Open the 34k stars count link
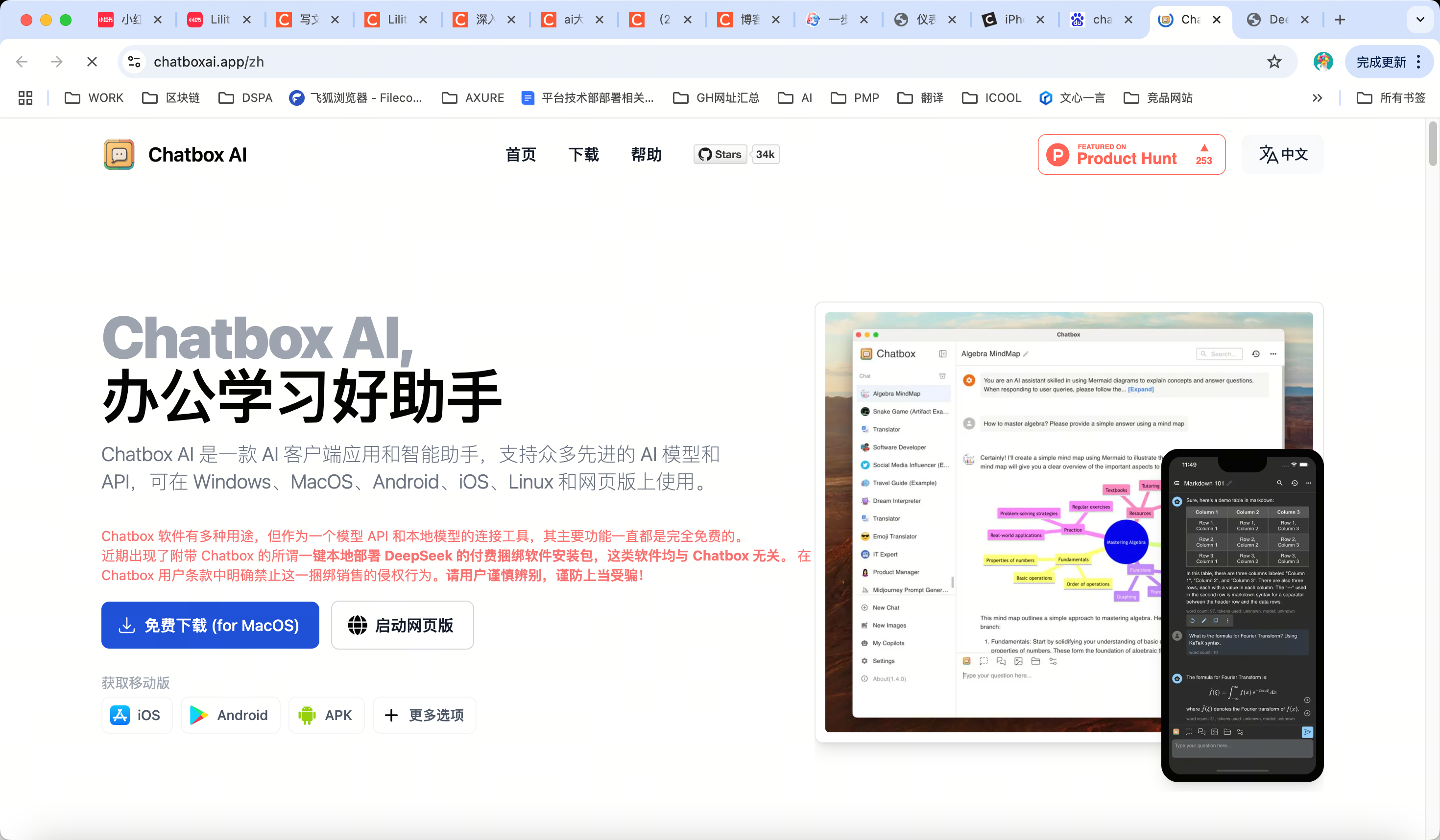Screen dimensions: 1440x840 (x=765, y=154)
